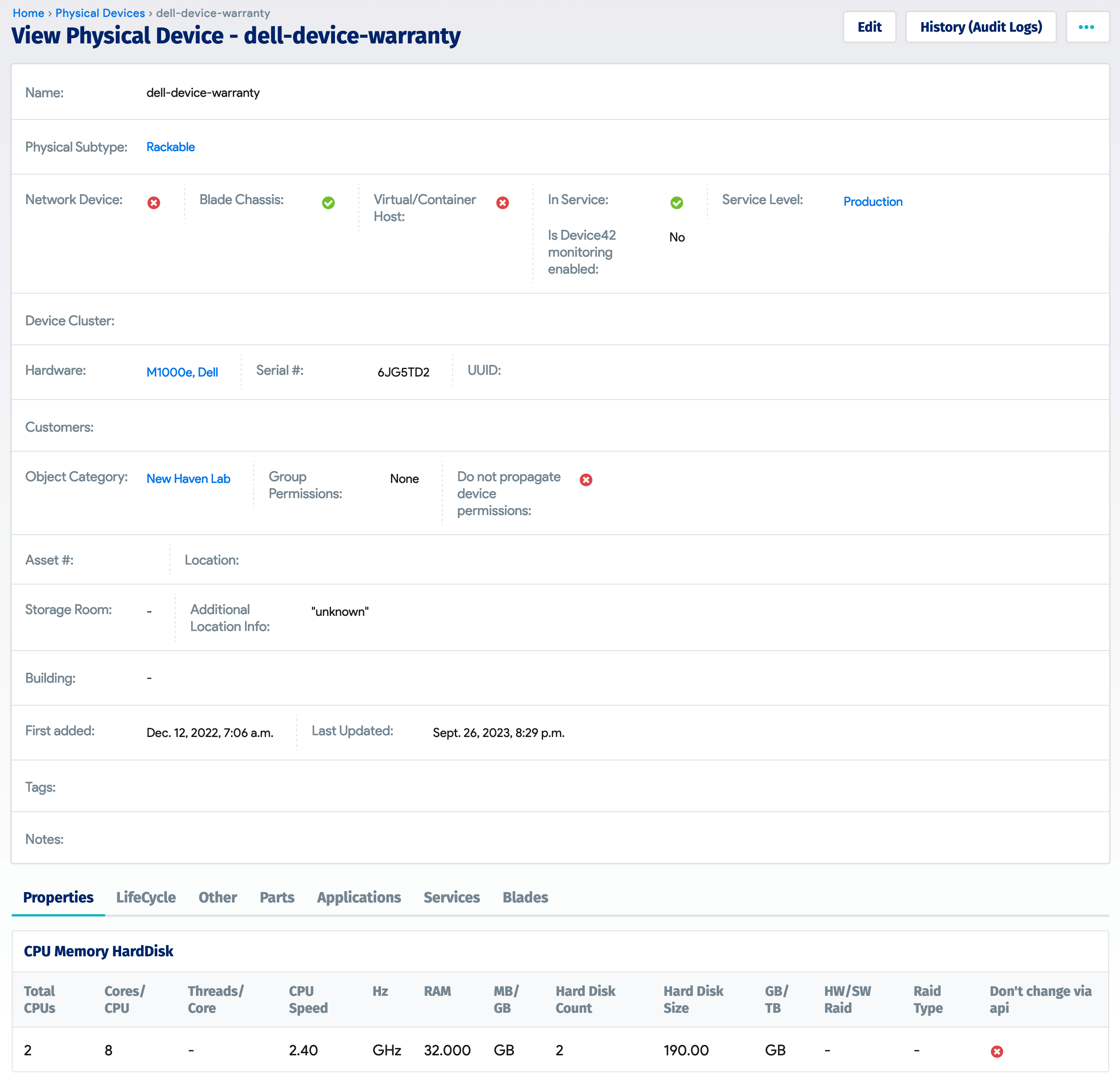Follow the Physical Devices breadcrumb link
Image resolution: width=1120 pixels, height=1084 pixels.
click(100, 13)
